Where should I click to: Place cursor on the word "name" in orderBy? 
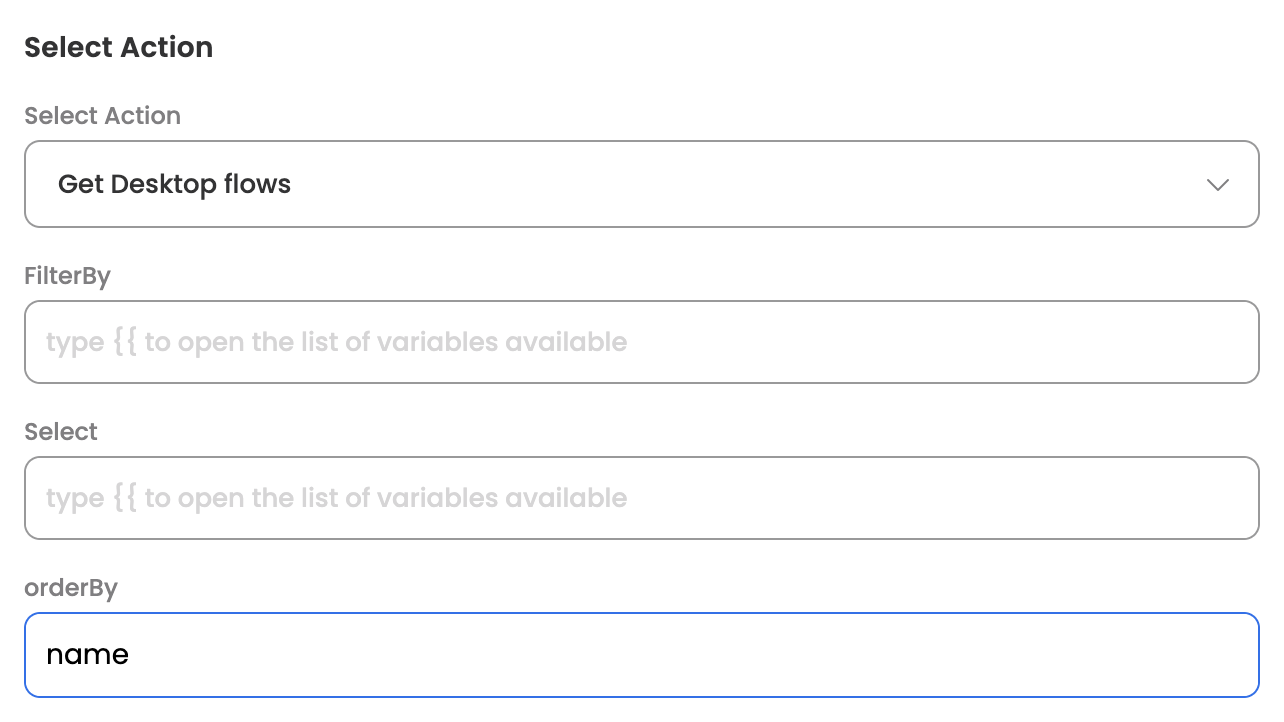pyautogui.click(x=87, y=655)
